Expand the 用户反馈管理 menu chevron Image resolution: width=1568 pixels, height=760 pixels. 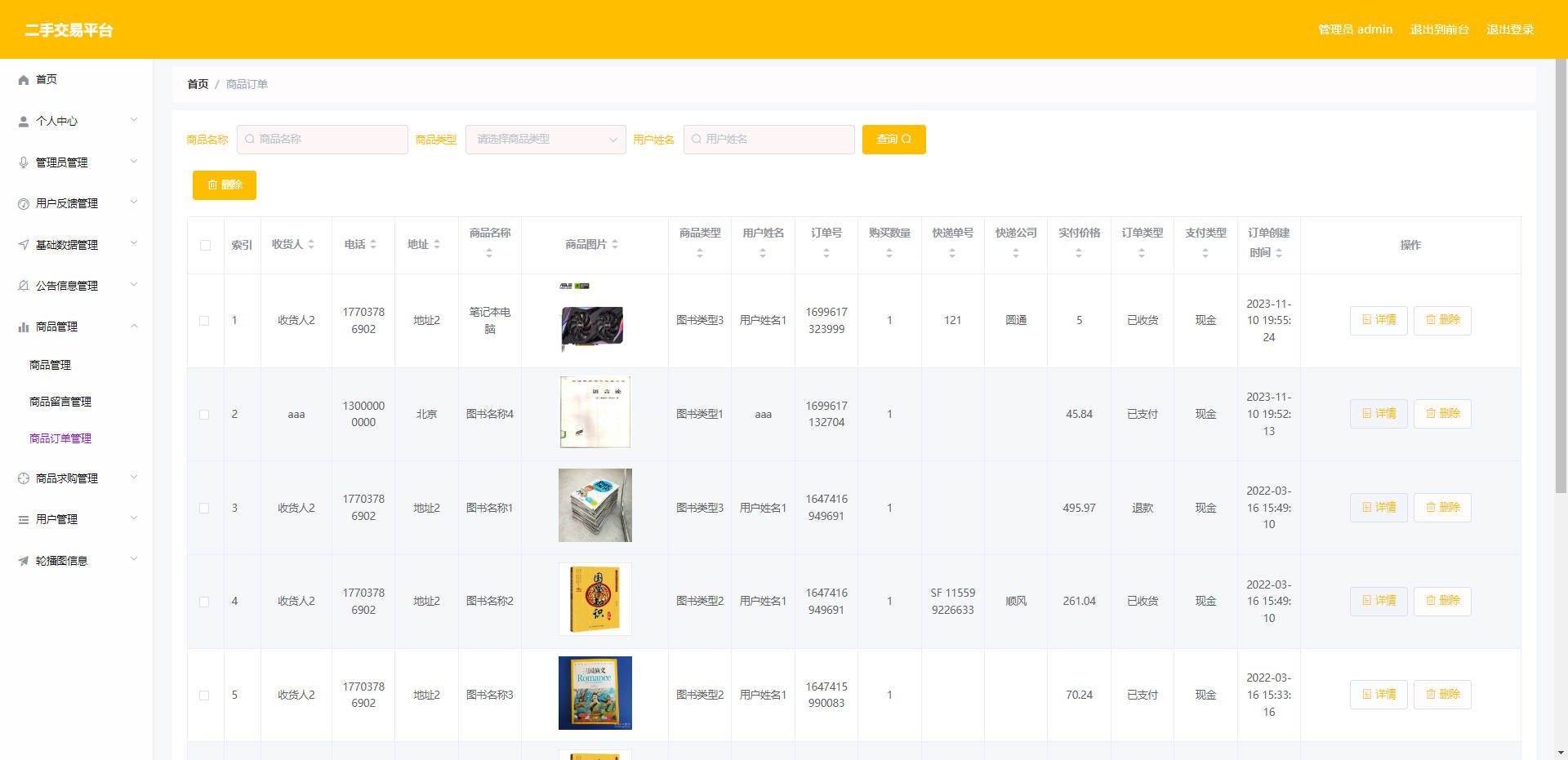[134, 202]
